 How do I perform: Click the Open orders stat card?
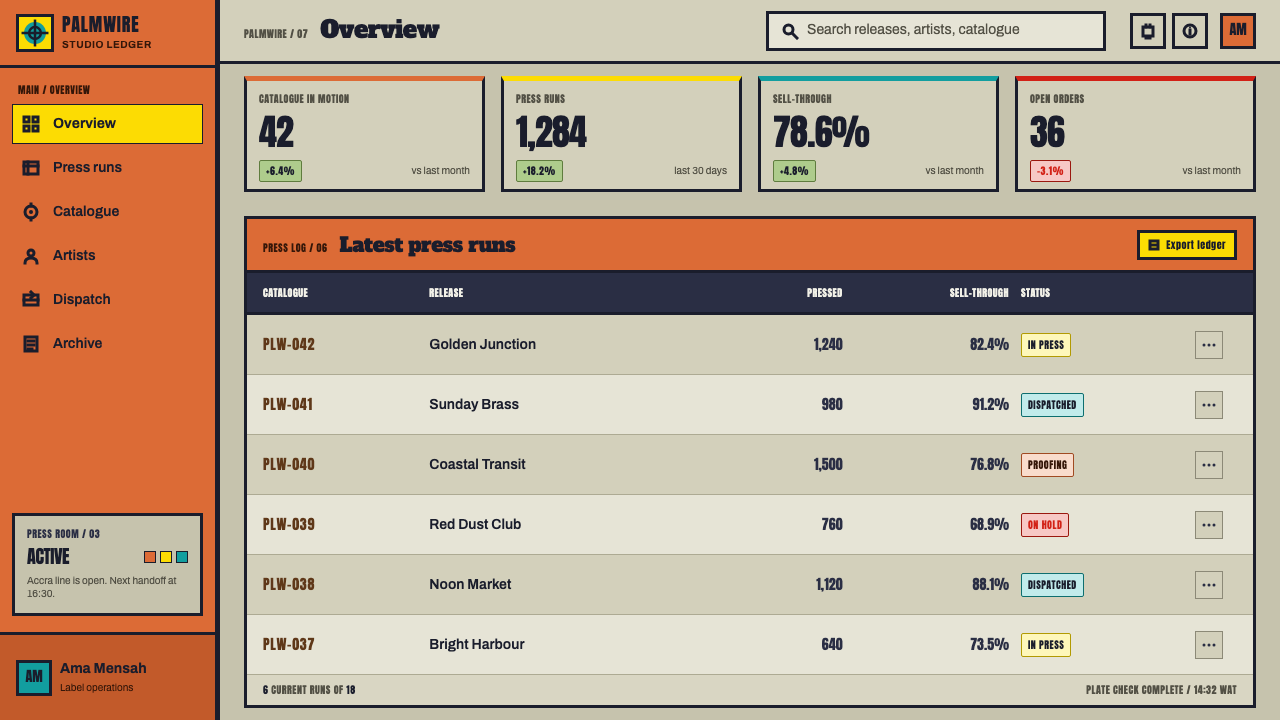(x=1135, y=134)
